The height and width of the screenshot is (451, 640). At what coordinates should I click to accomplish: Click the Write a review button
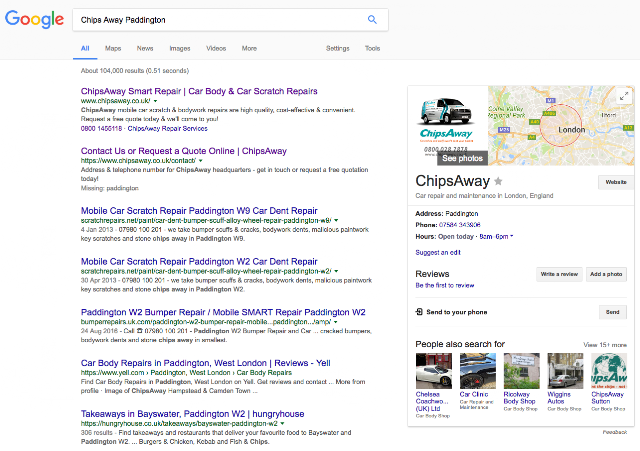pos(559,274)
